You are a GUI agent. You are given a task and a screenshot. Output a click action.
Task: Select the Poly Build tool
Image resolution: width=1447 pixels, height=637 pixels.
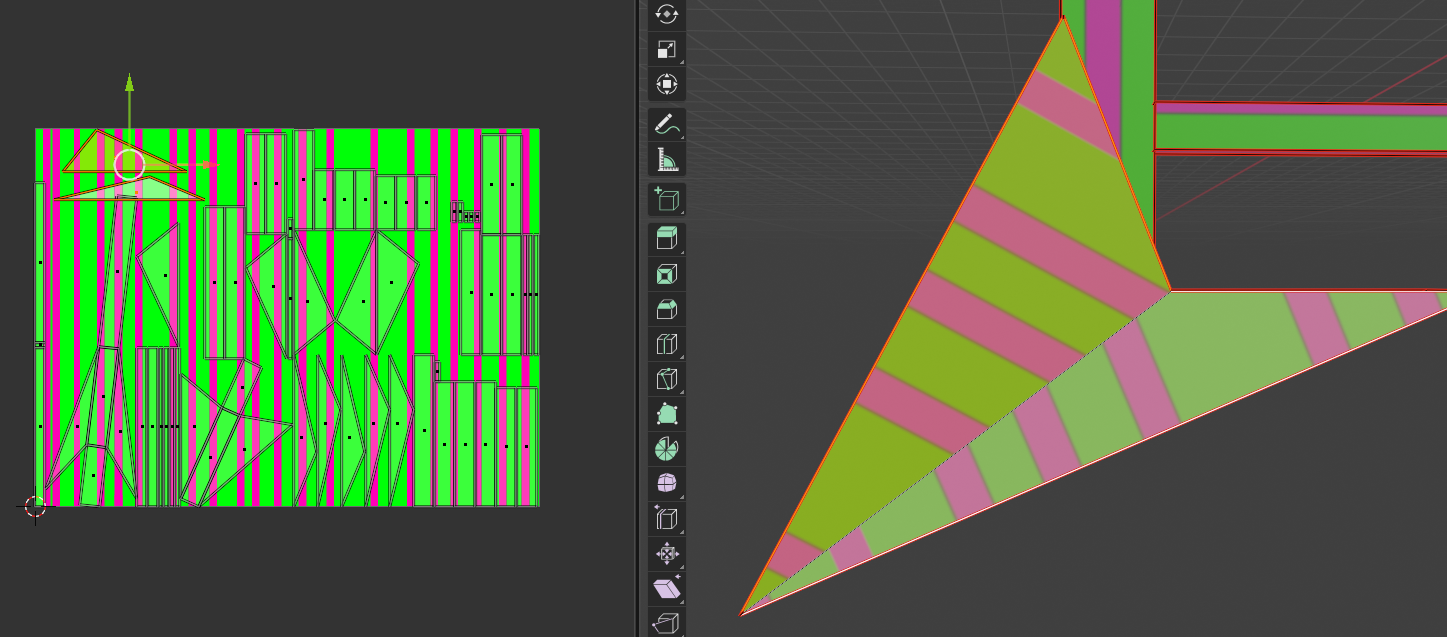point(667,414)
